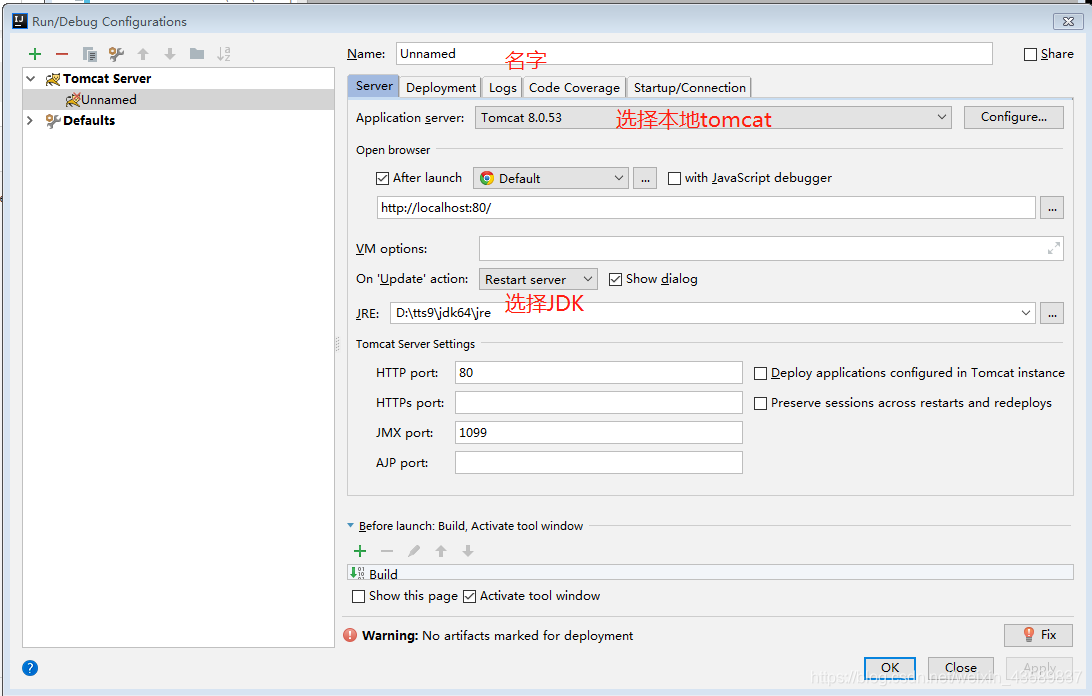The image size is (1092, 696).
Task: Collapse the Tomcat Server tree node
Action: coord(31,79)
